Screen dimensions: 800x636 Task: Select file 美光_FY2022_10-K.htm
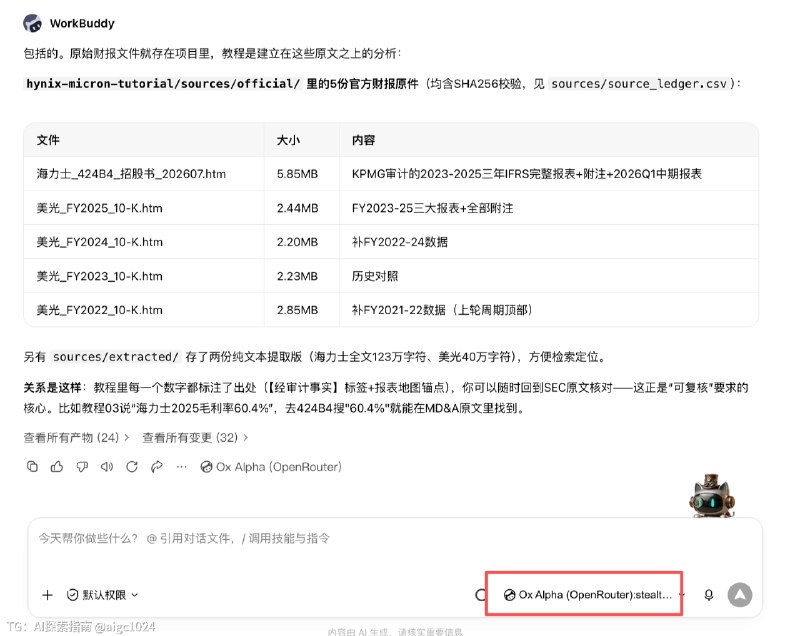(99, 310)
